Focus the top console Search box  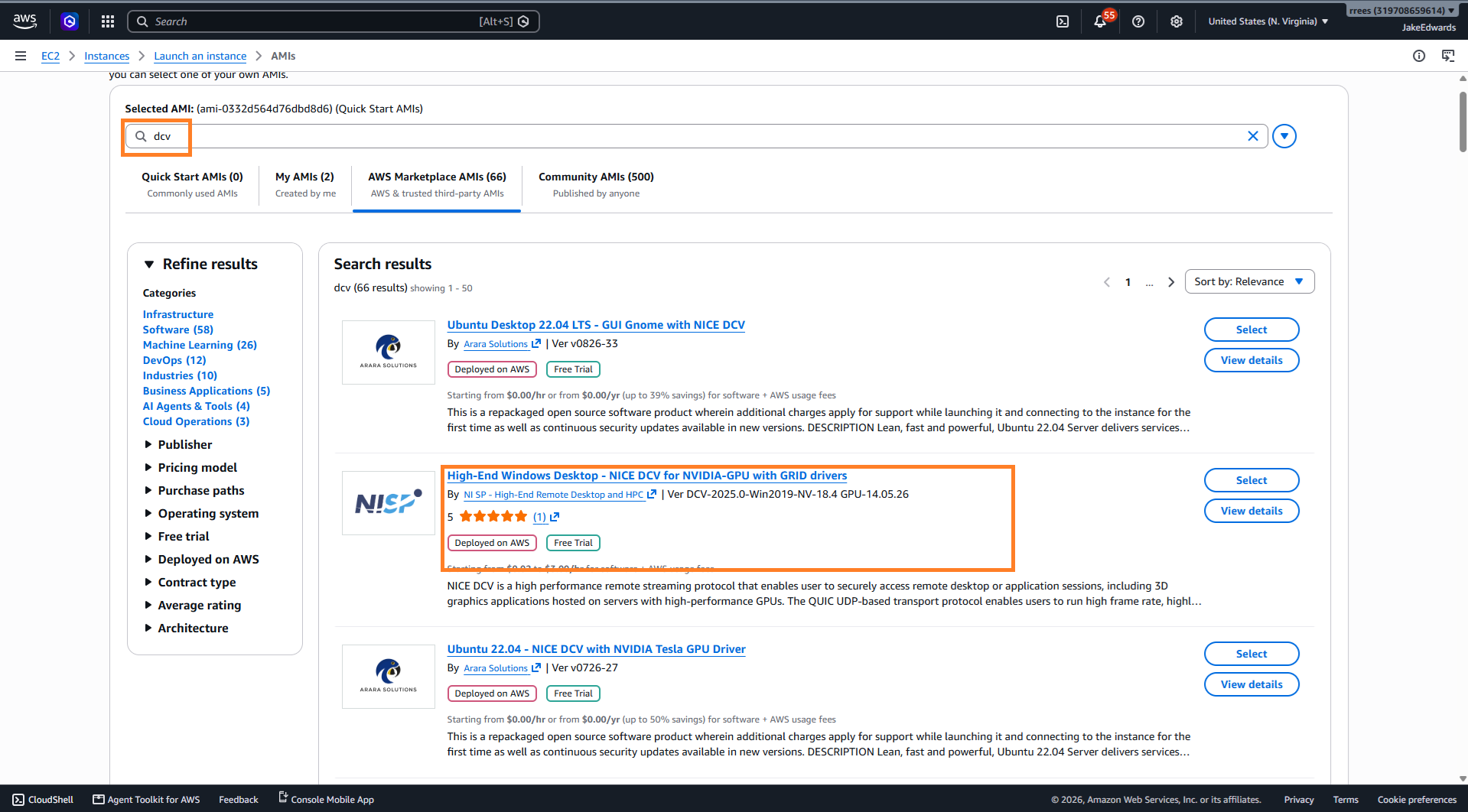(x=334, y=21)
